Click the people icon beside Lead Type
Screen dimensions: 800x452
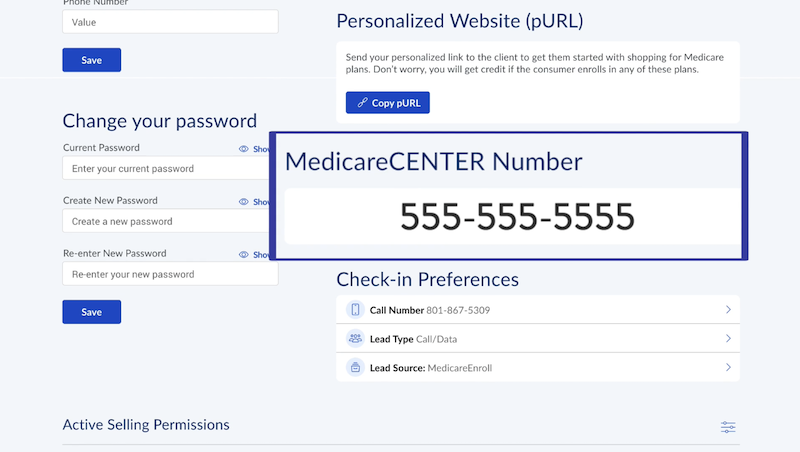[355, 338]
